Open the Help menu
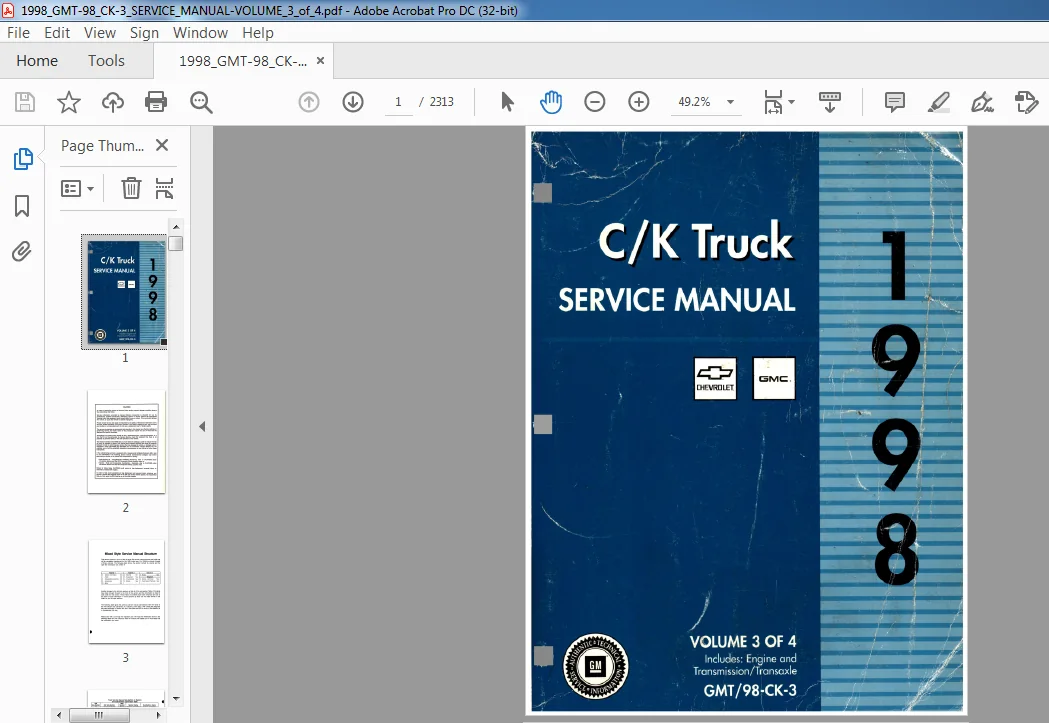1049x723 pixels. coord(258,33)
